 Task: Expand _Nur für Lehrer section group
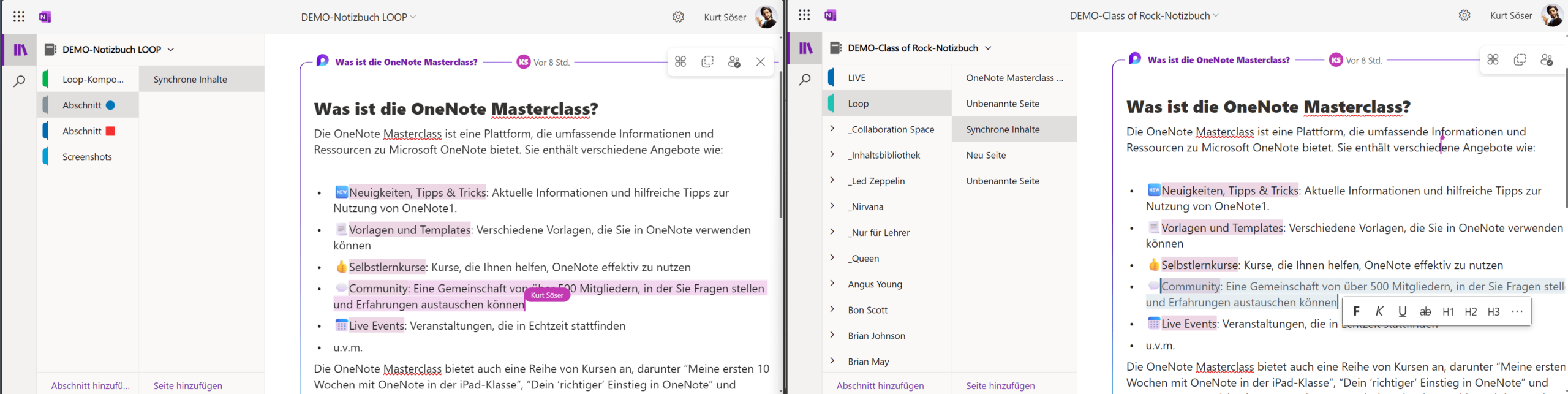[x=832, y=232]
